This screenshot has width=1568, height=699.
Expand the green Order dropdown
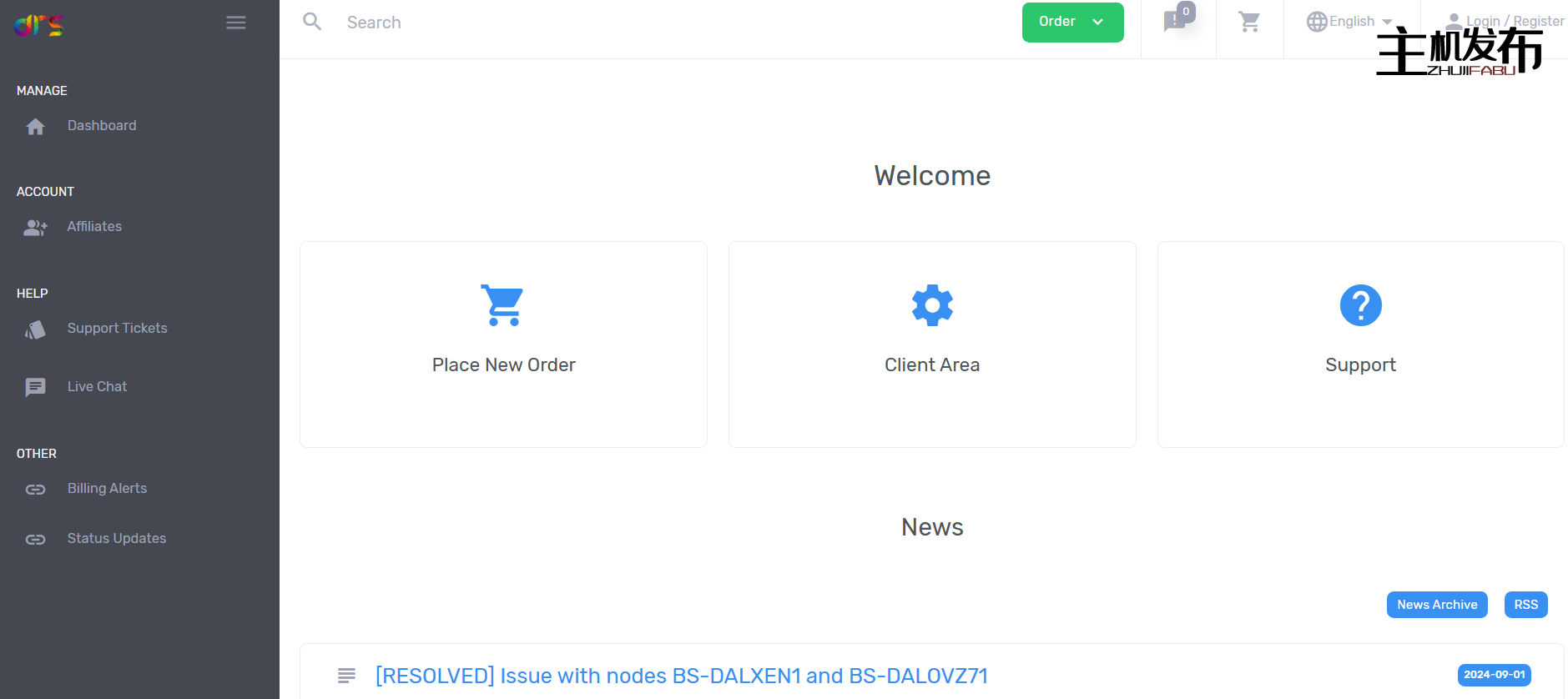[x=1072, y=22]
